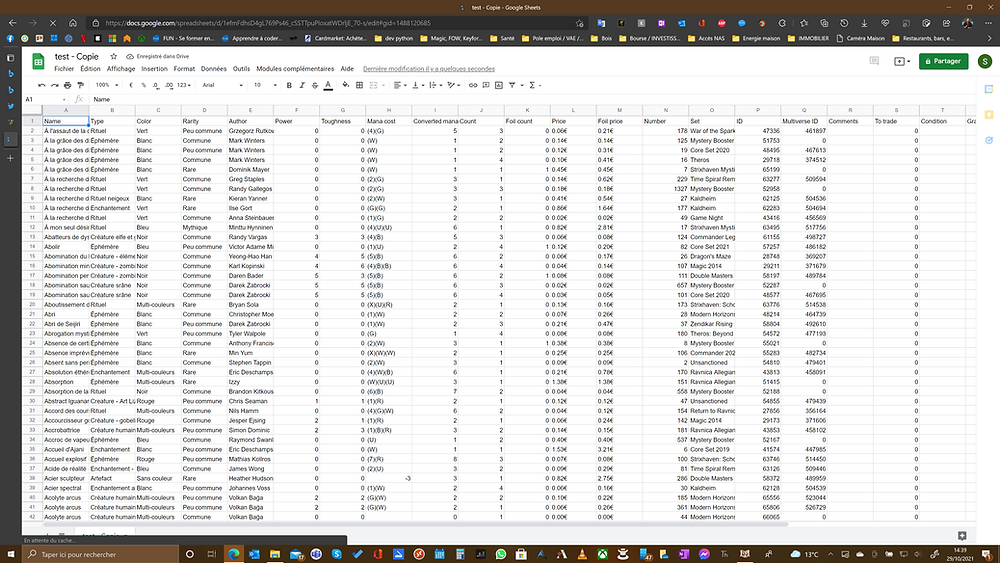Open the Insertion menu
The image size is (1000, 563).
[154, 69]
